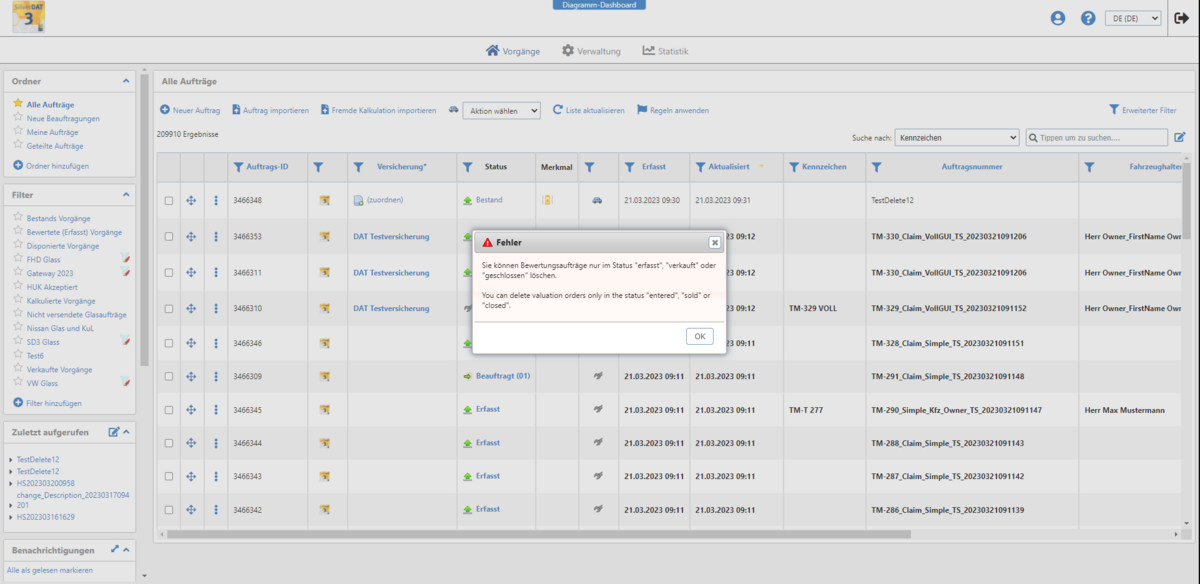Viewport: 1200px width, 584px height.
Task: Click the filter funnel next to Auftragsnummer
Action: pos(877,167)
